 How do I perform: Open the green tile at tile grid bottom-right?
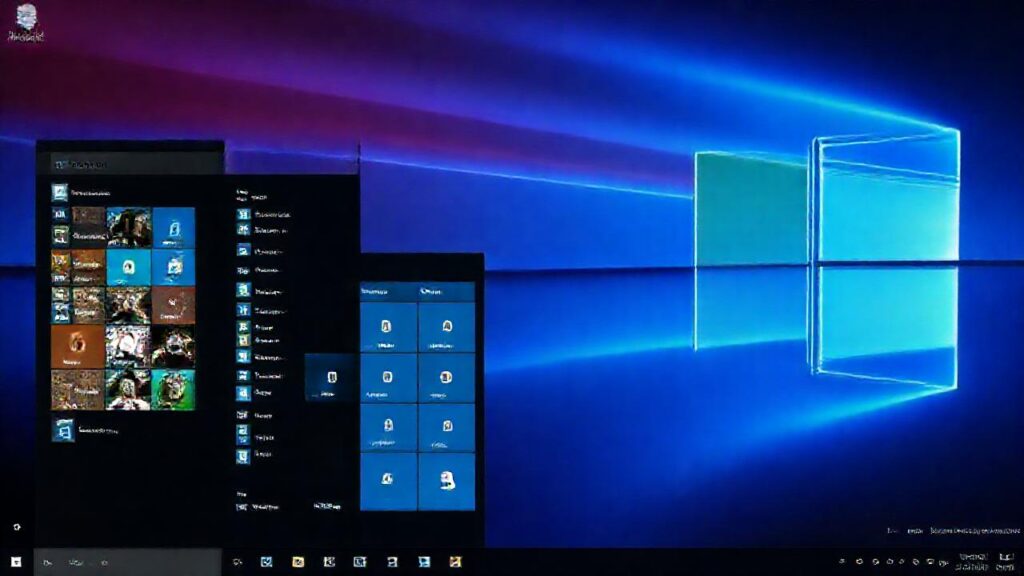tap(173, 390)
